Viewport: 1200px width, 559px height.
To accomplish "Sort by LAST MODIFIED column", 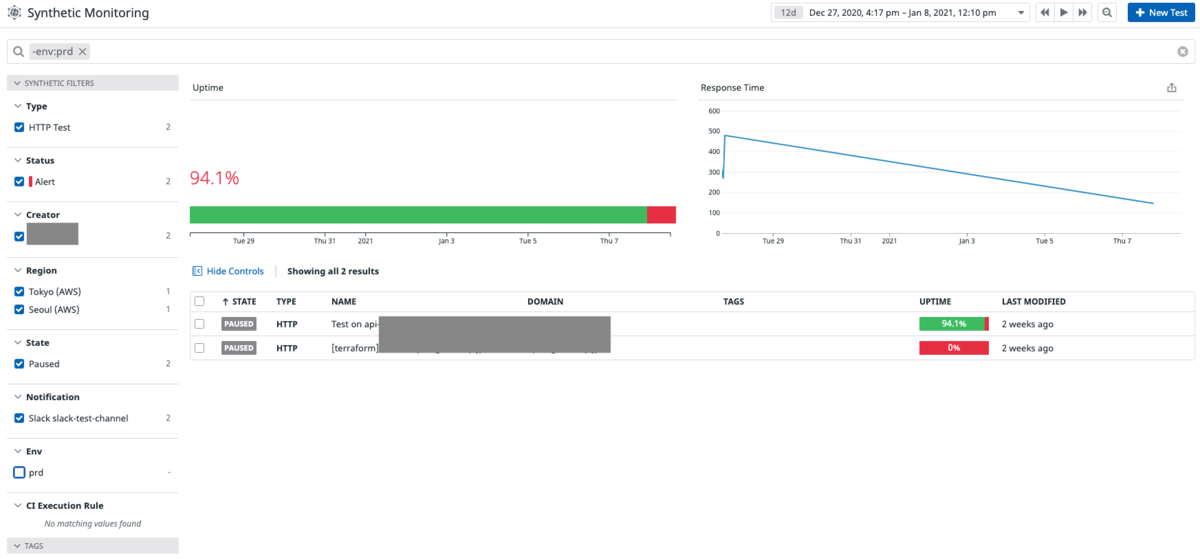I will point(1034,301).
